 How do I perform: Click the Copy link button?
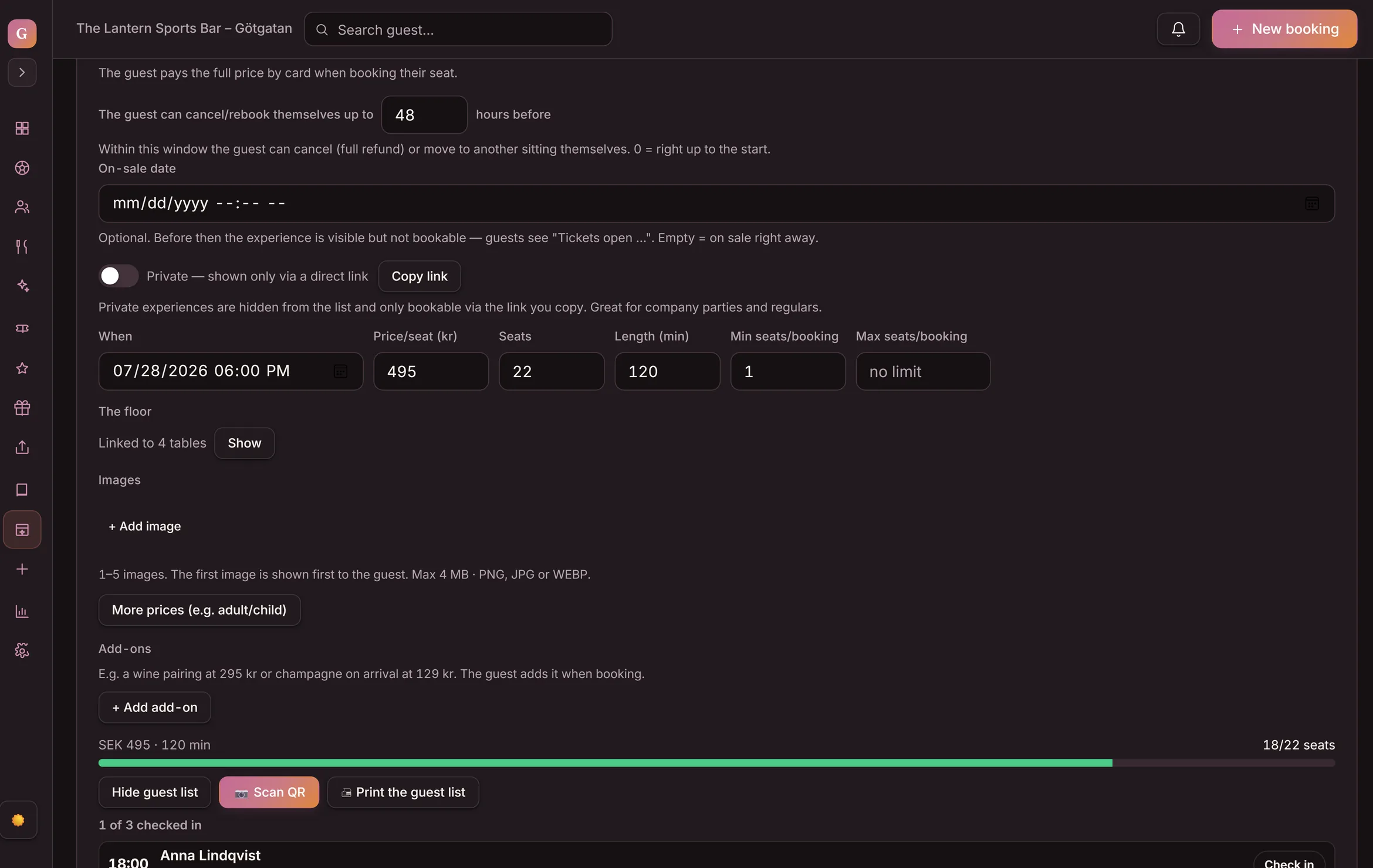420,276
